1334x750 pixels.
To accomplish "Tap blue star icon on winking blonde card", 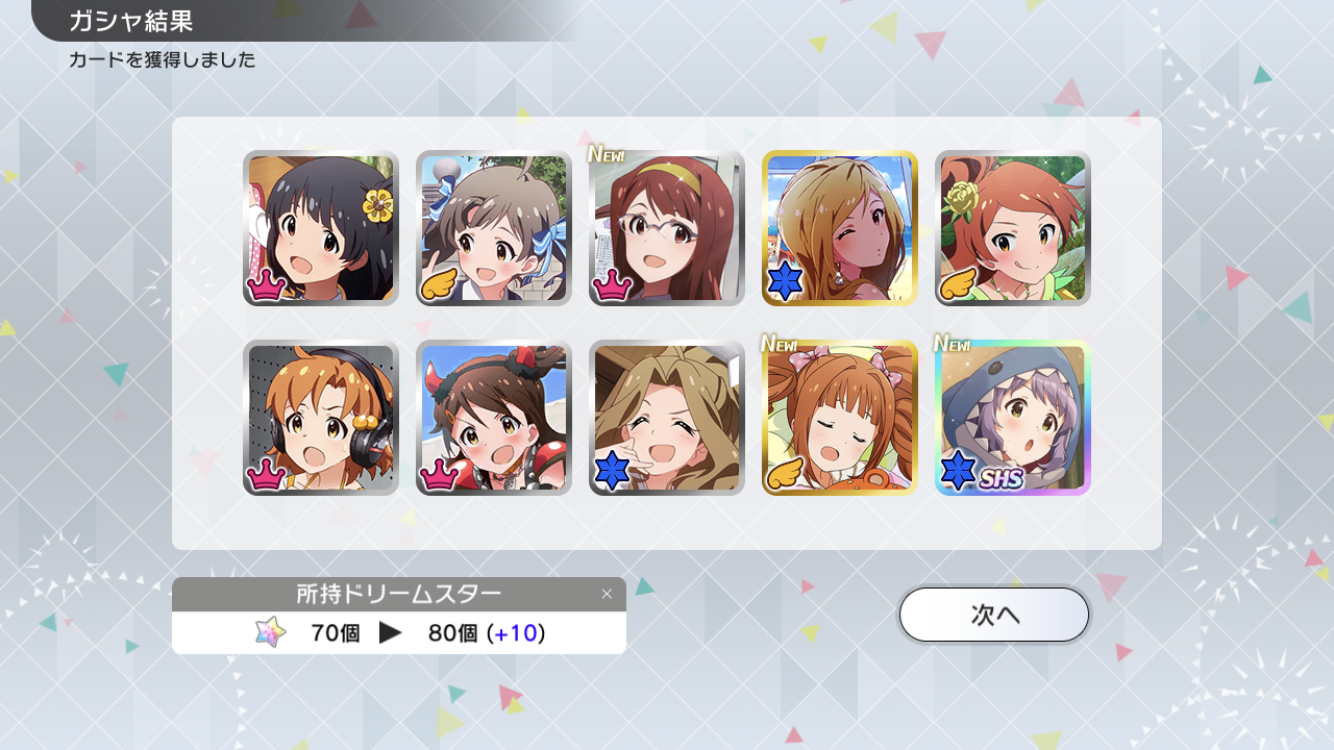I will point(786,282).
